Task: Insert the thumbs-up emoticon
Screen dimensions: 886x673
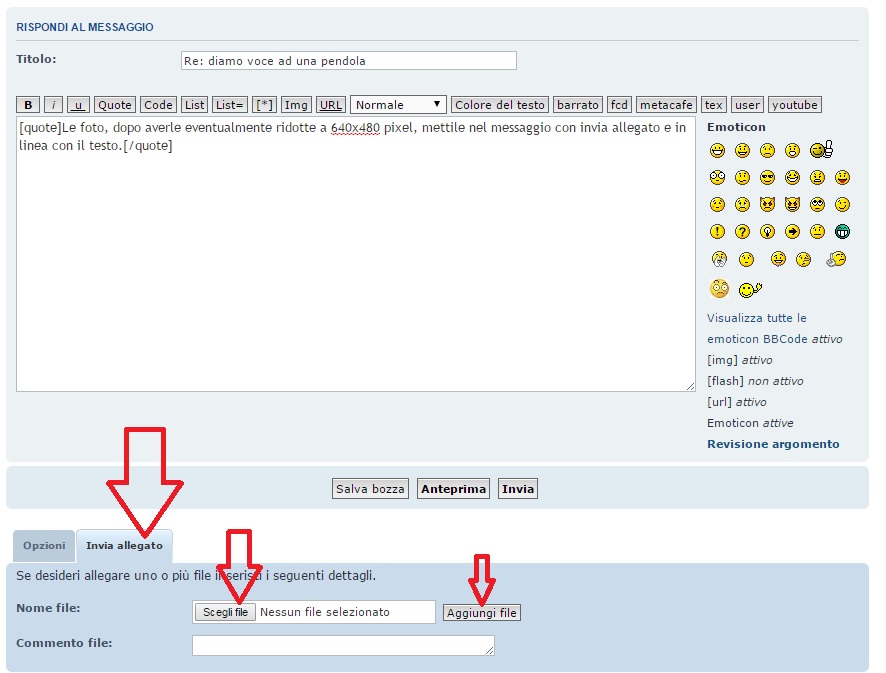Action: point(822,151)
